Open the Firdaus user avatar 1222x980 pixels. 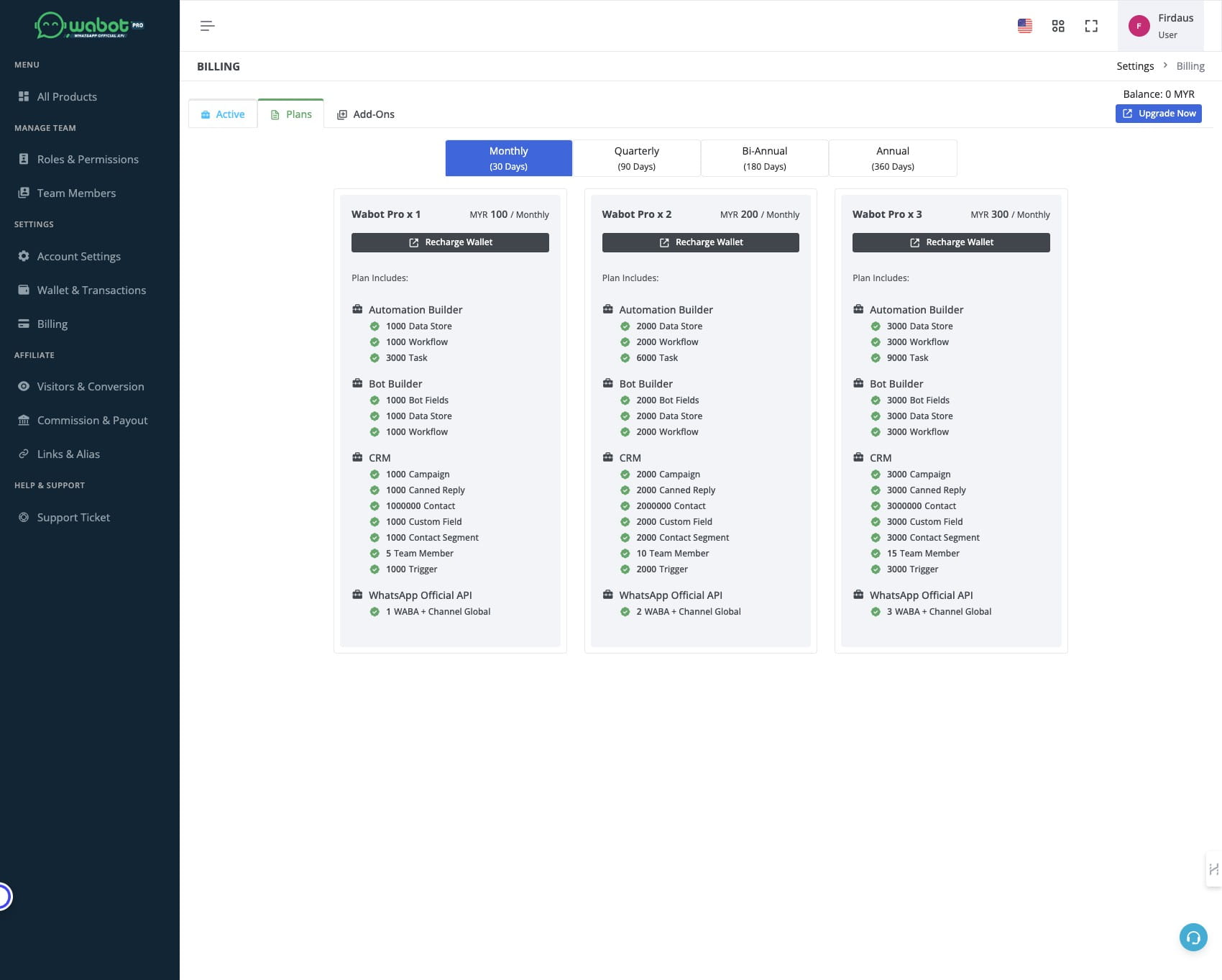(1139, 26)
